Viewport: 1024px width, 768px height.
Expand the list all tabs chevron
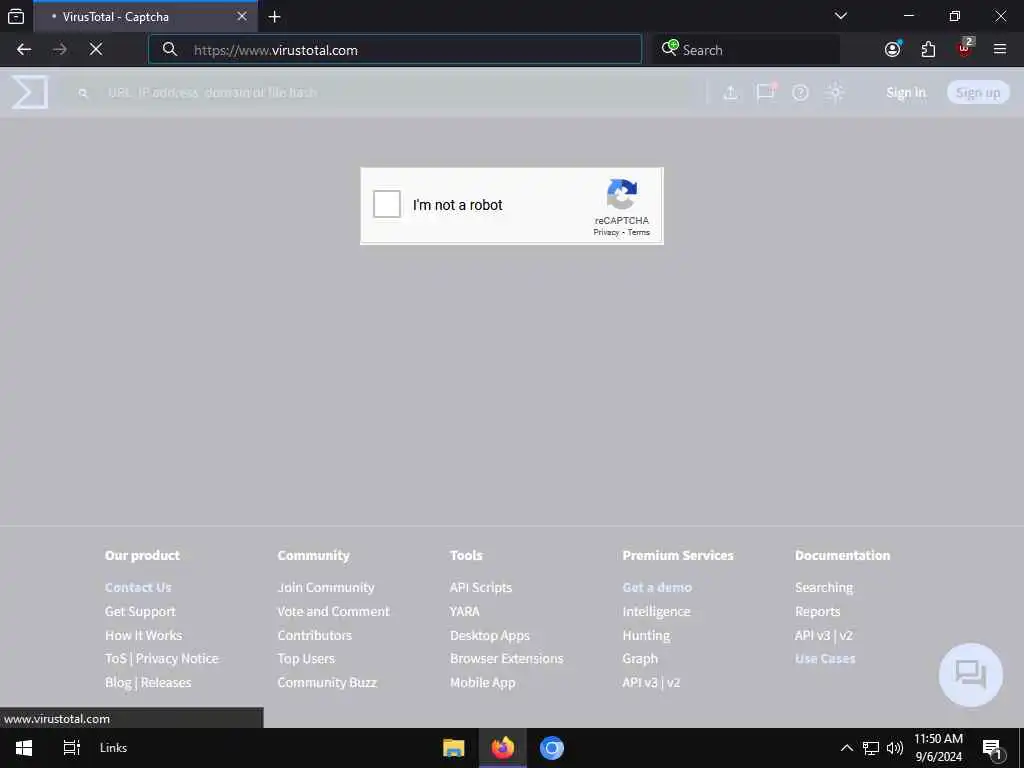(x=841, y=16)
